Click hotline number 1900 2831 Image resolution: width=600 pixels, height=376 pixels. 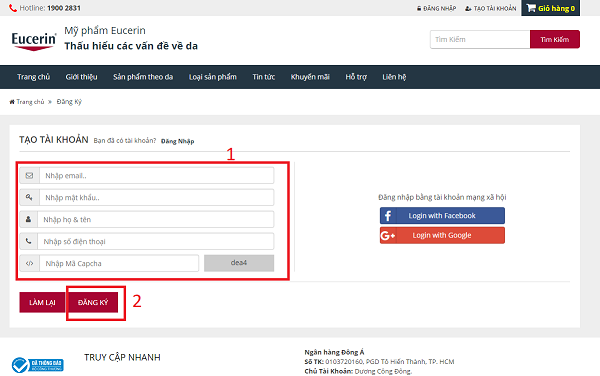tap(64, 8)
